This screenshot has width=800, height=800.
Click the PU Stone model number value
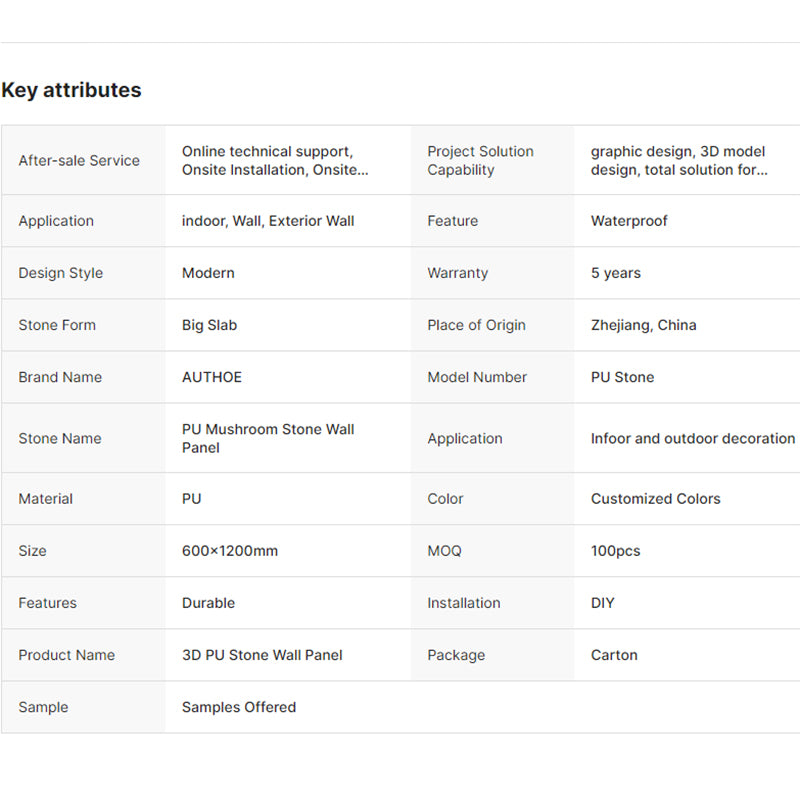[622, 377]
